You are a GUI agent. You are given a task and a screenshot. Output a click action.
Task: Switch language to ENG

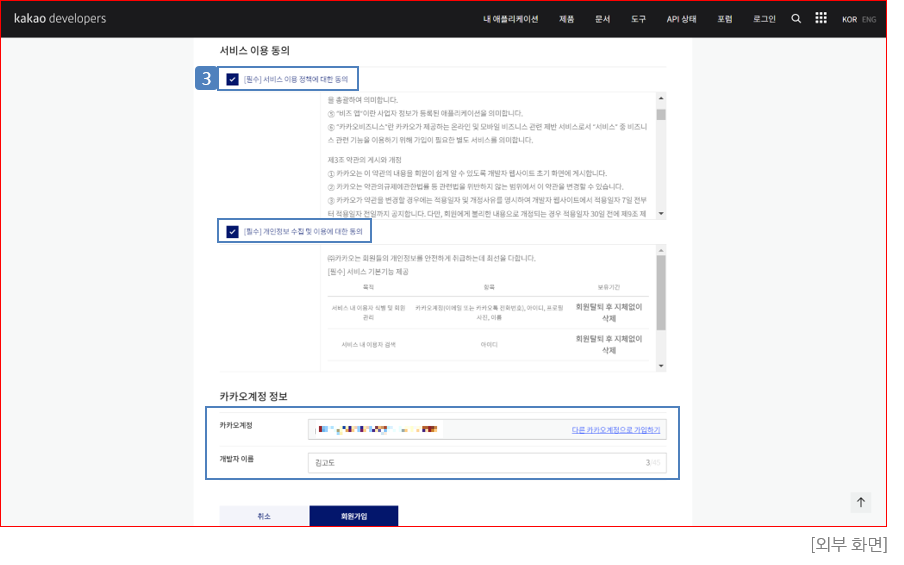[869, 19]
